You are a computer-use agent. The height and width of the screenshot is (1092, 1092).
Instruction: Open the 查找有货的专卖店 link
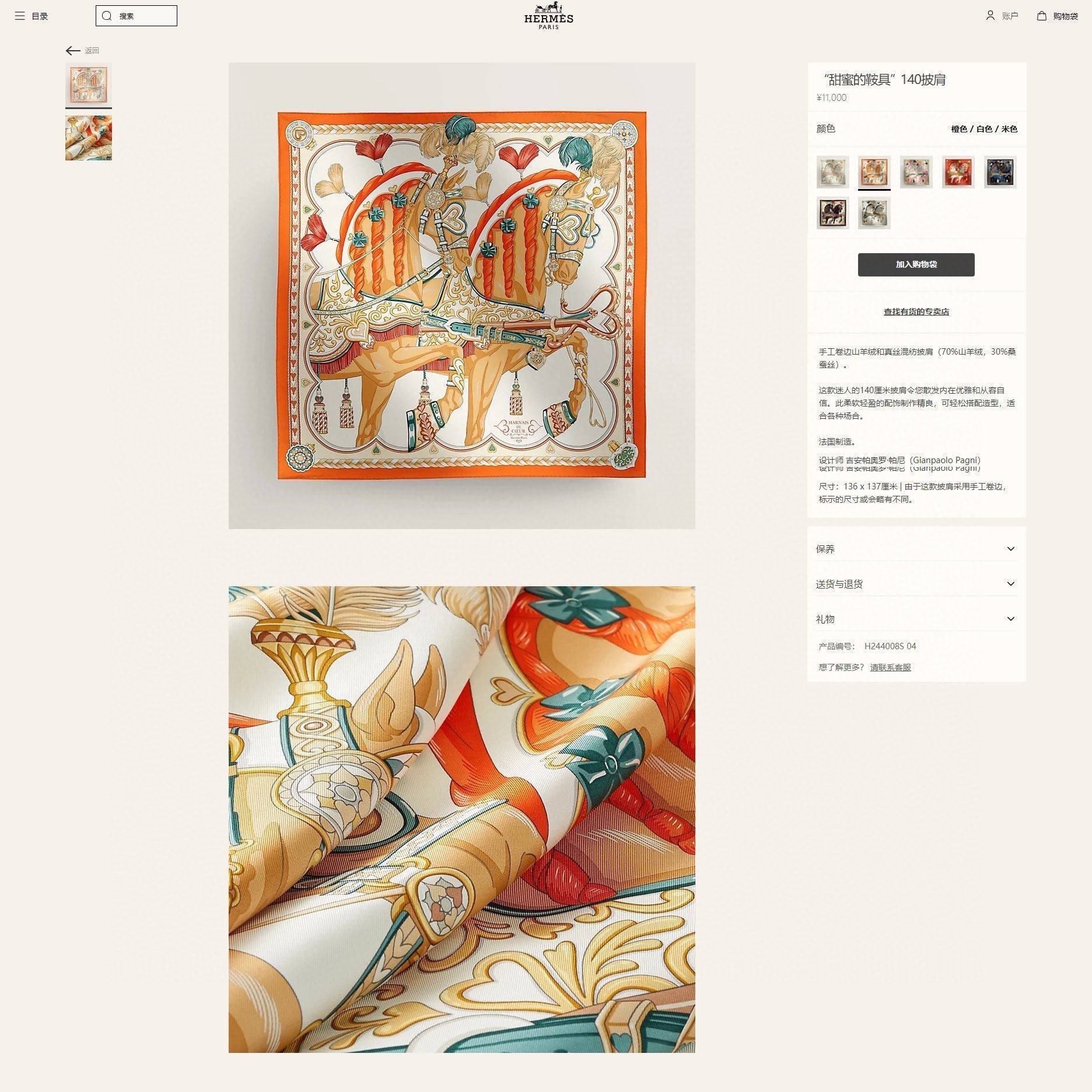[916, 311]
